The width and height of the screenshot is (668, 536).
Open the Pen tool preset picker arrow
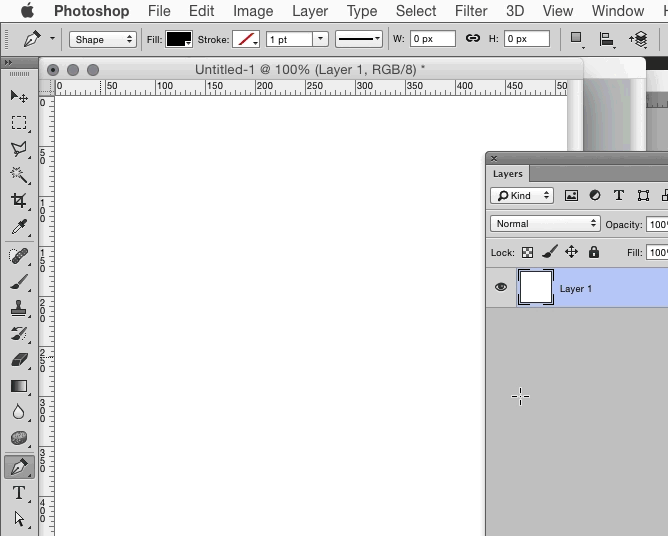(52, 38)
